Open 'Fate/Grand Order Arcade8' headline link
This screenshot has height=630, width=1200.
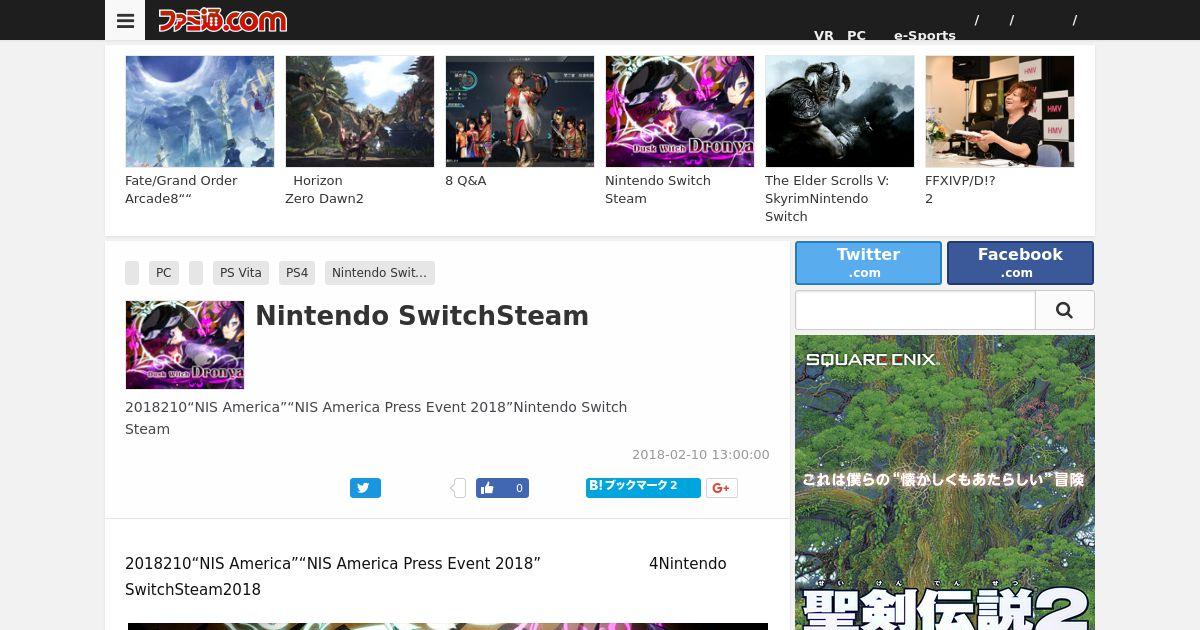(x=181, y=190)
